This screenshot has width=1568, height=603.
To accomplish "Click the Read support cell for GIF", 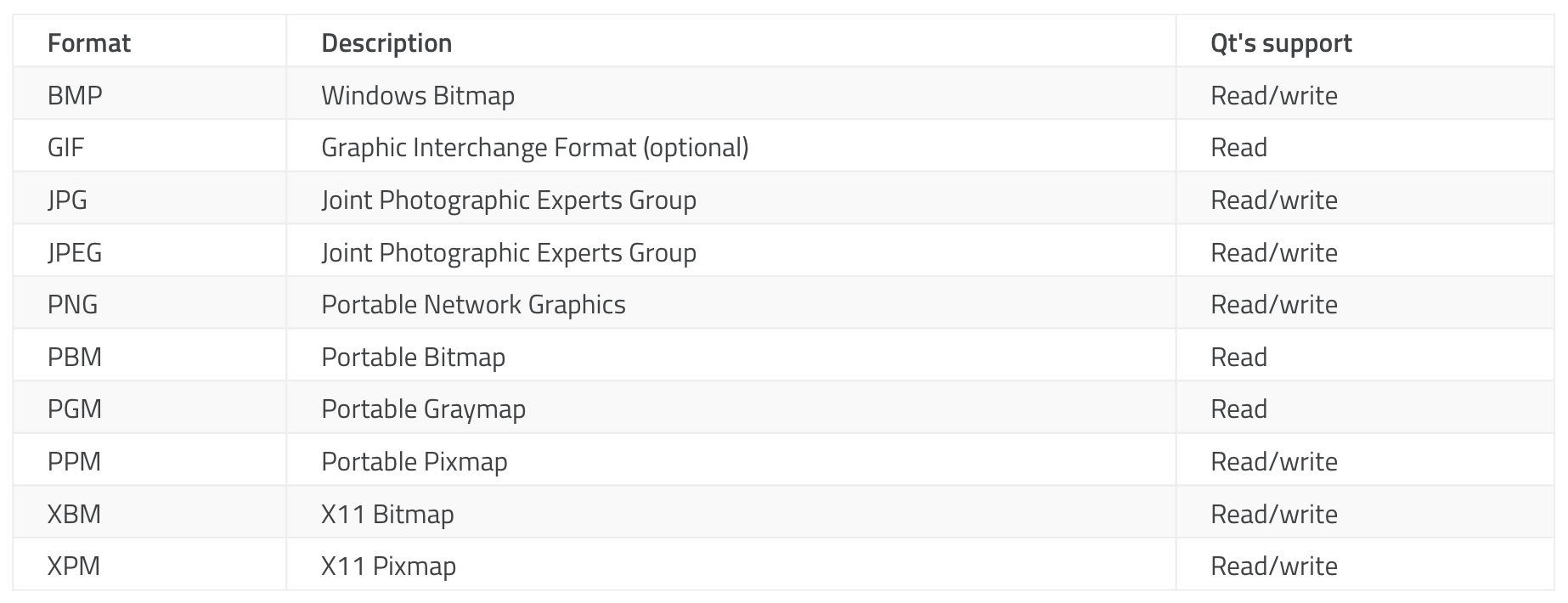I will coord(1238,148).
